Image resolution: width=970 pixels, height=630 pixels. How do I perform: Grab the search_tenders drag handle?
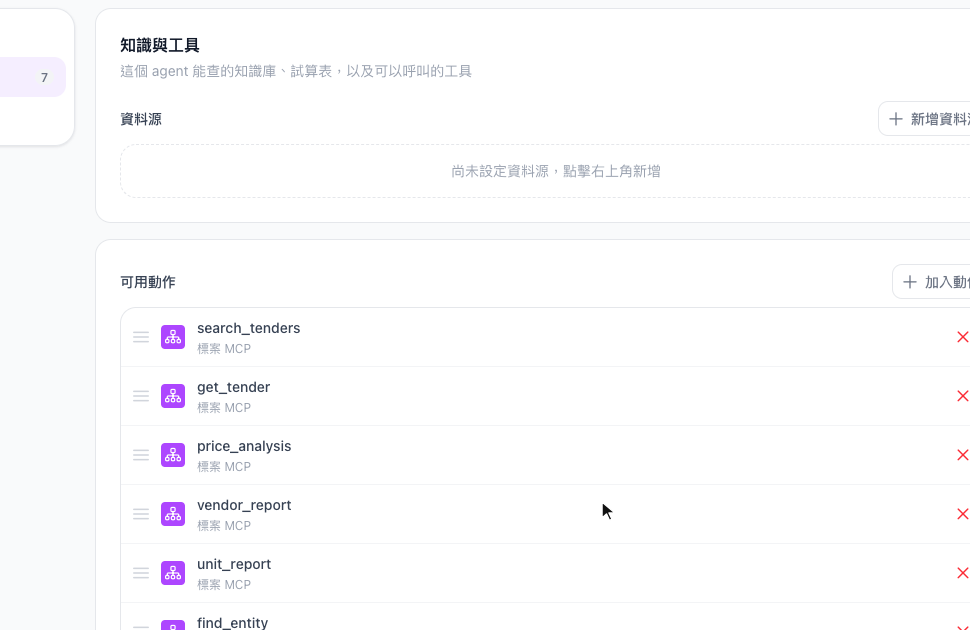pos(141,337)
